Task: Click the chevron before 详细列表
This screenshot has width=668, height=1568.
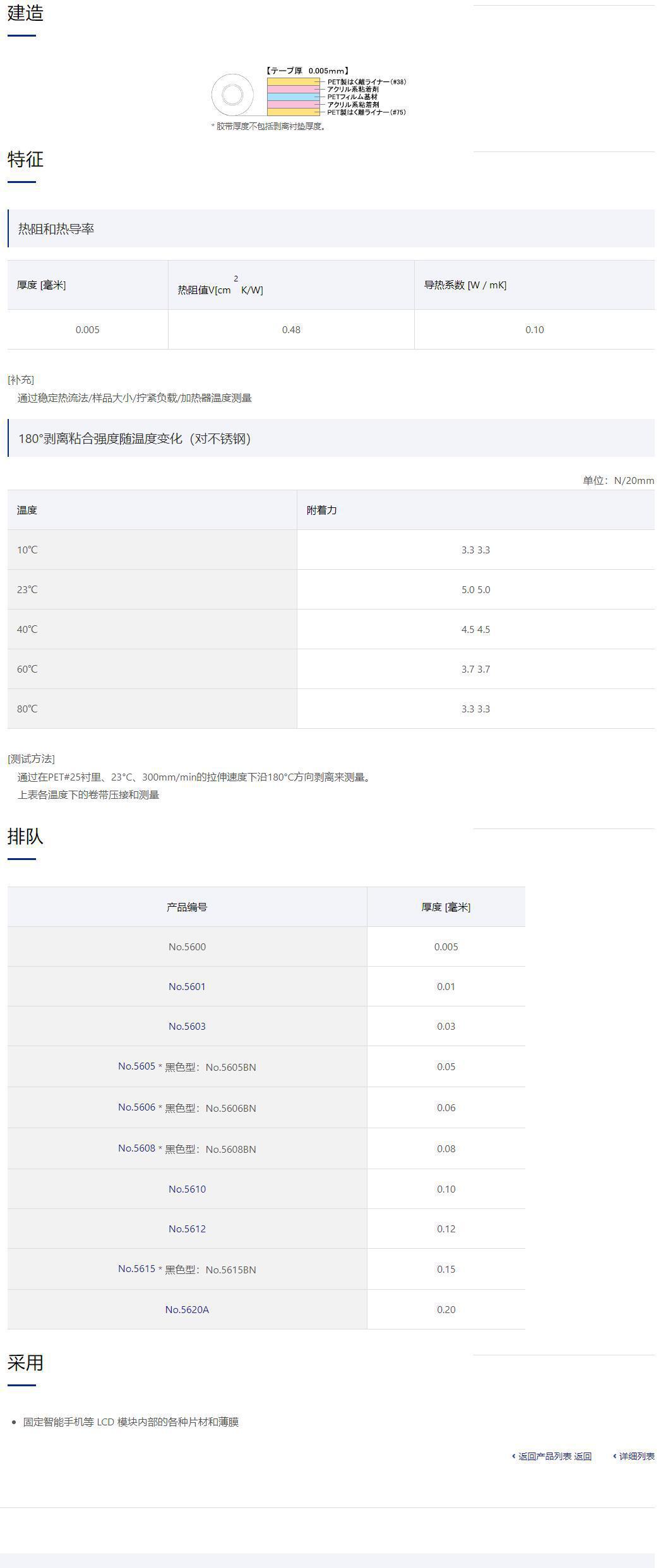Action: click(614, 1456)
